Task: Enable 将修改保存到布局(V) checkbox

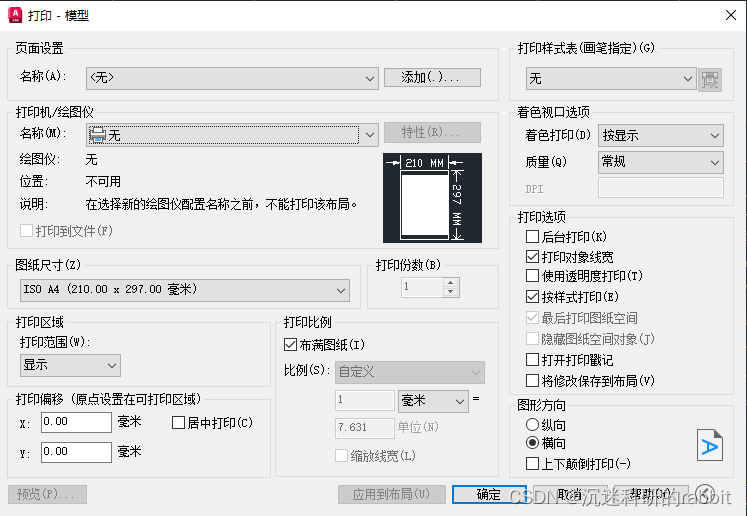Action: click(532, 381)
